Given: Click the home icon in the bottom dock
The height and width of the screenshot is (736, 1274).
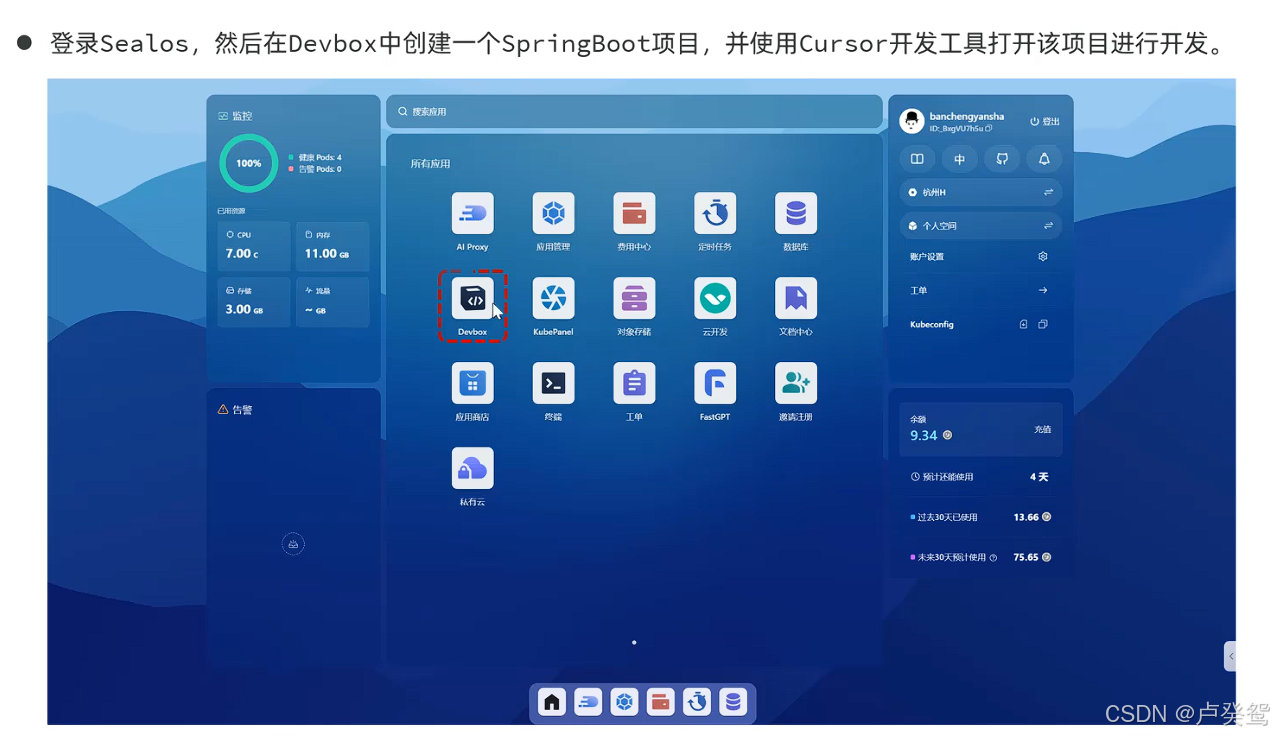Looking at the screenshot, I should point(552,702).
